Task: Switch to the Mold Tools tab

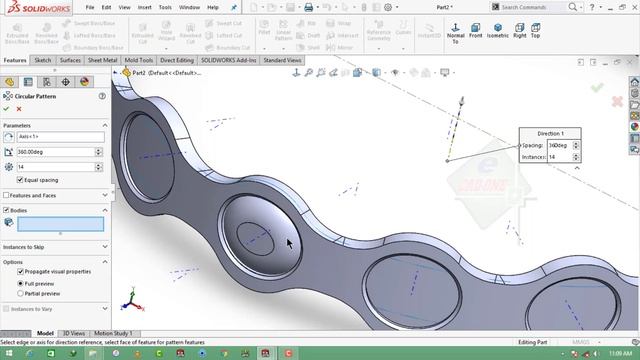Action: [139, 60]
